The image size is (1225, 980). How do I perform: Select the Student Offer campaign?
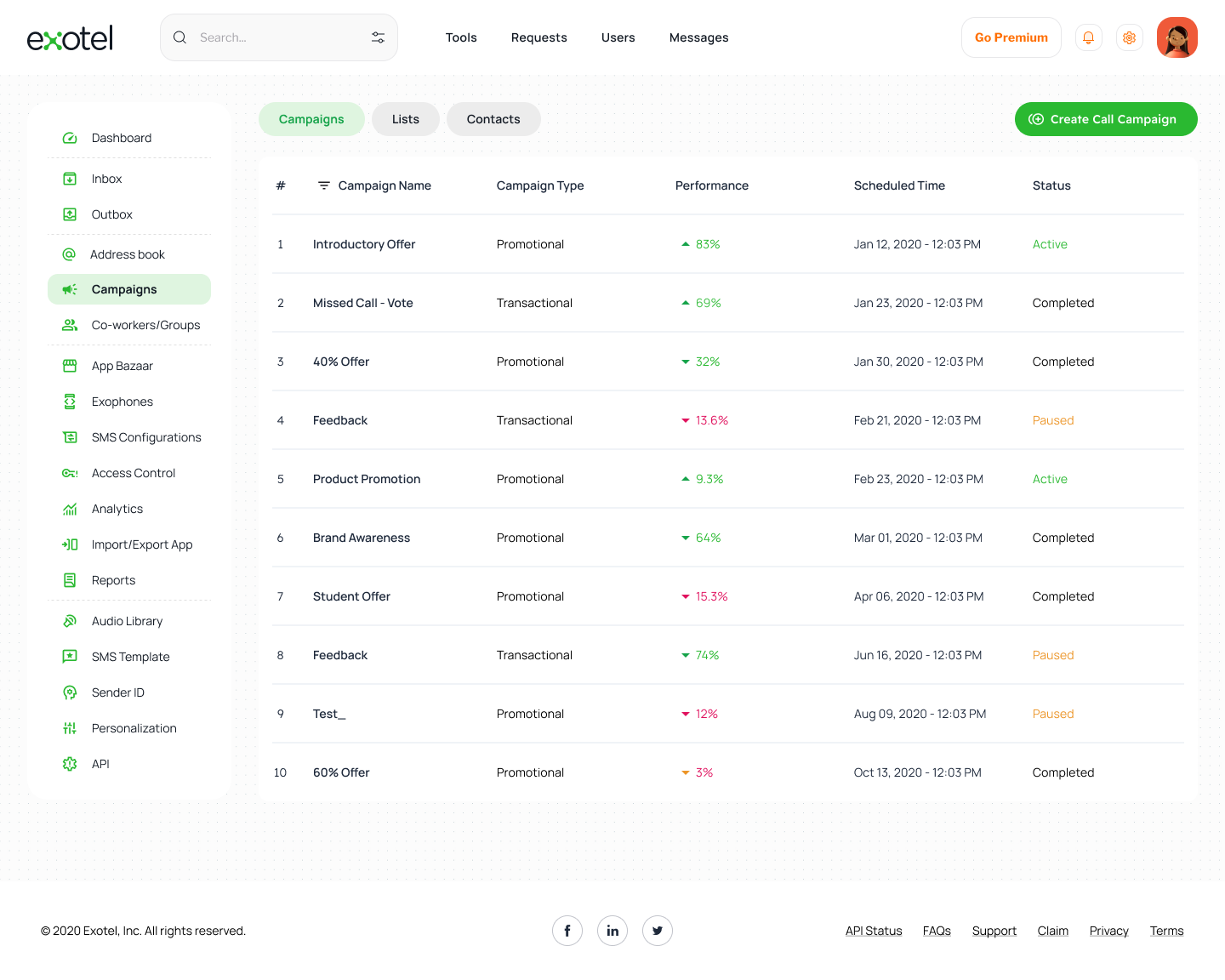351,596
